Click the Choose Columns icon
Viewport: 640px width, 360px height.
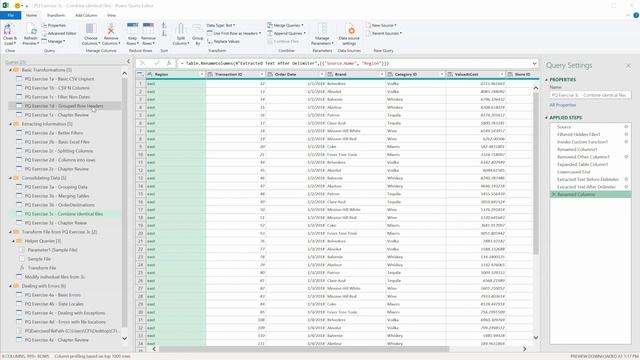tap(91, 29)
